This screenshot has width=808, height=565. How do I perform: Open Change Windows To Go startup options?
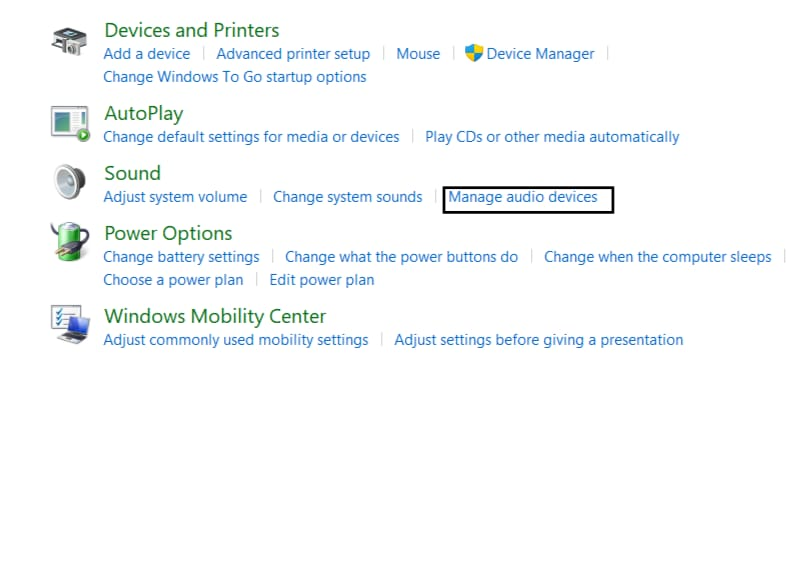point(235,77)
